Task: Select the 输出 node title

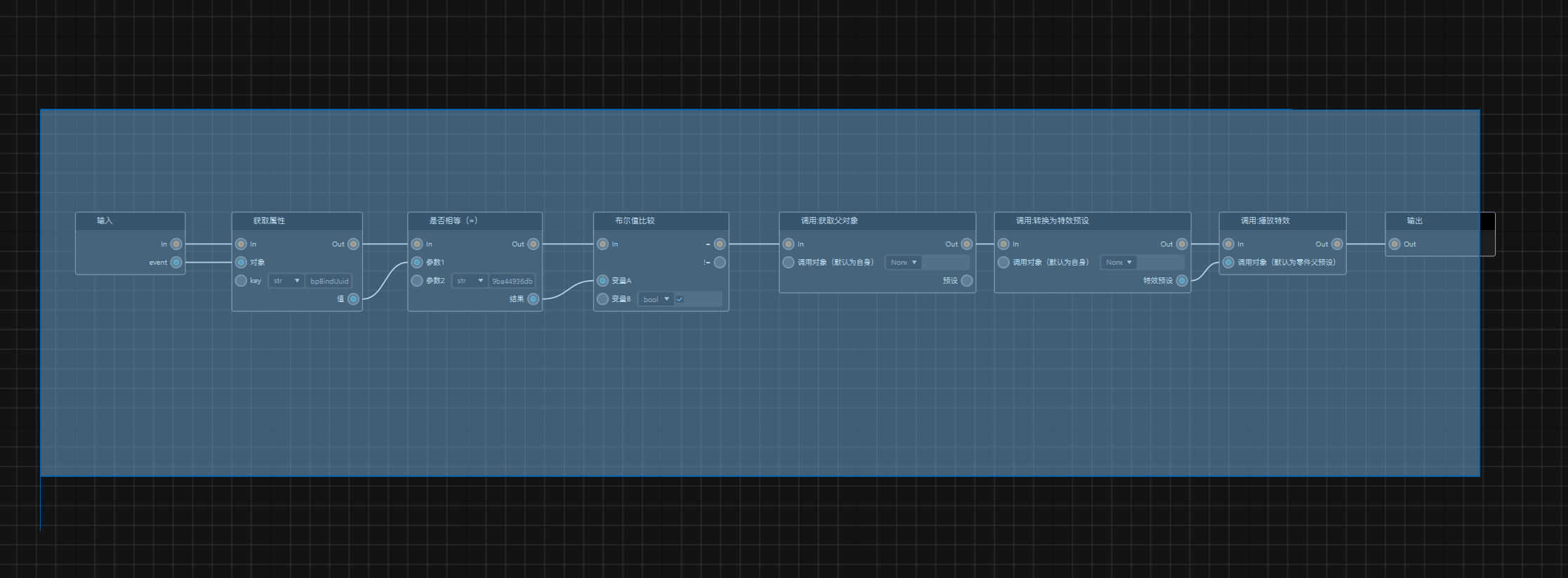Action: [1414, 221]
